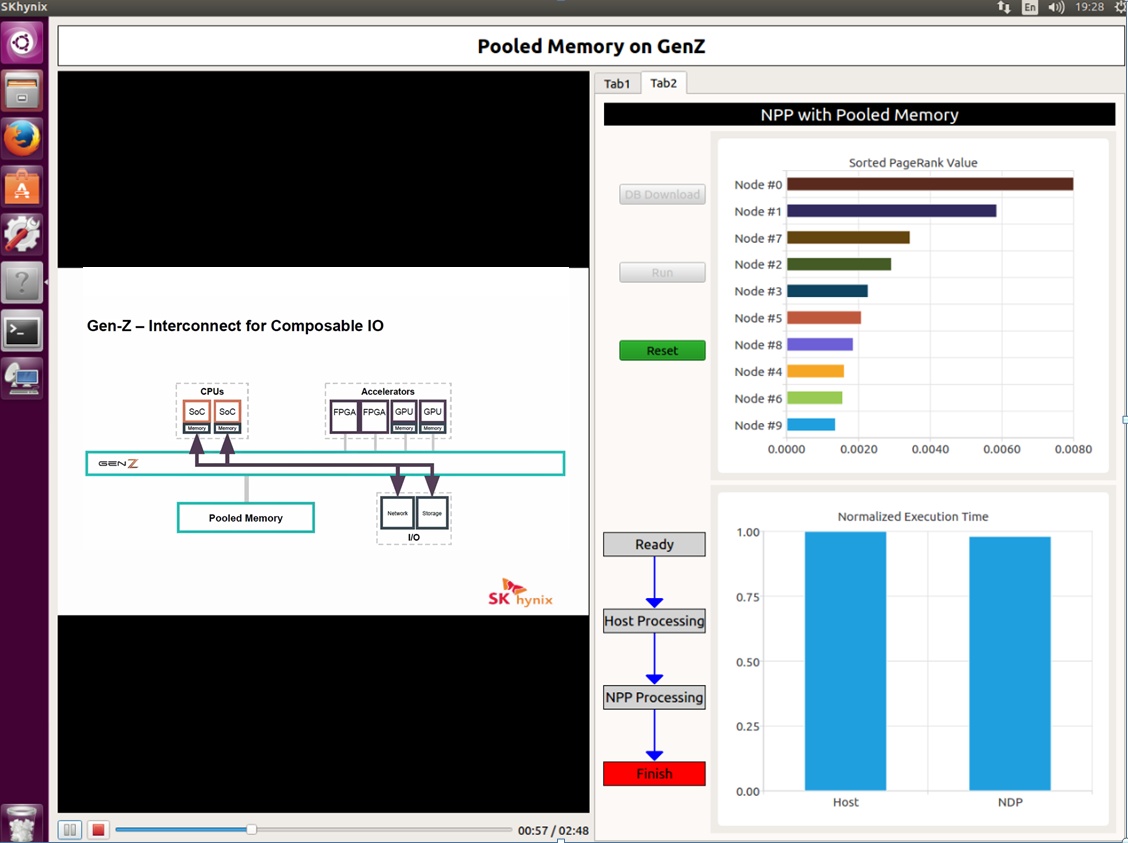Click the red Finish stage box
This screenshot has height=843, width=1128.
pyautogui.click(x=654, y=774)
